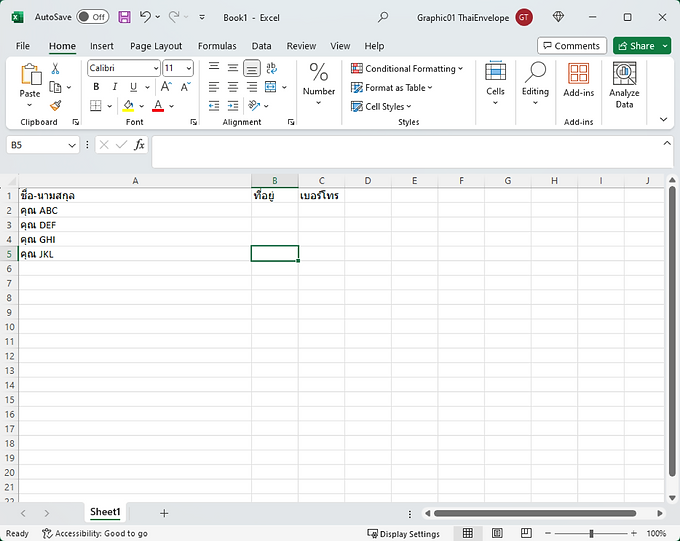Screen dimensions: 680x541
Task: Click the Save icon in title bar
Action: [x=124, y=17]
